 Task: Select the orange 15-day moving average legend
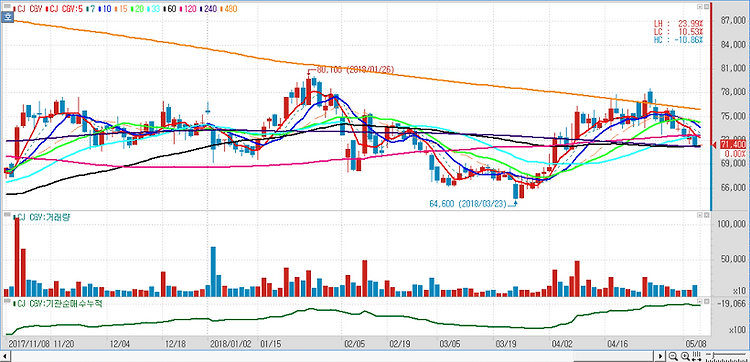click(121, 9)
